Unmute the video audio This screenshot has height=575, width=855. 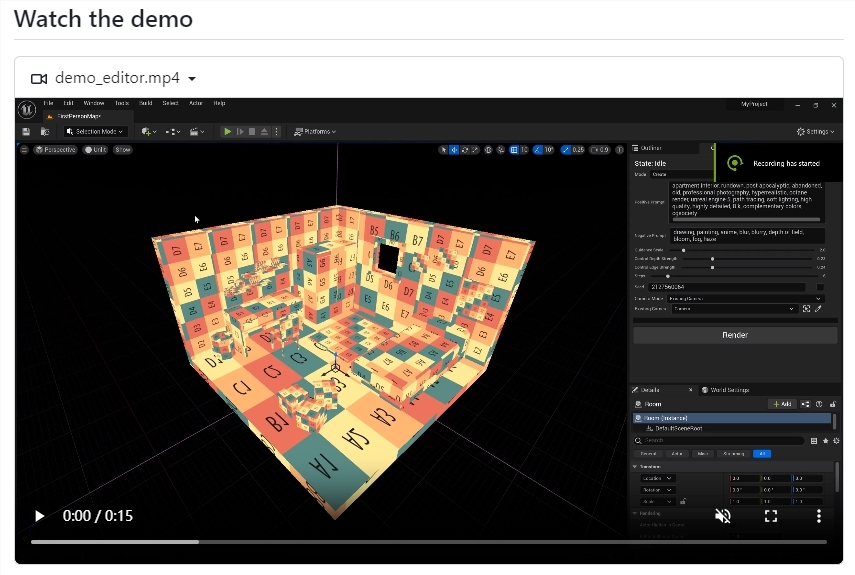point(723,516)
